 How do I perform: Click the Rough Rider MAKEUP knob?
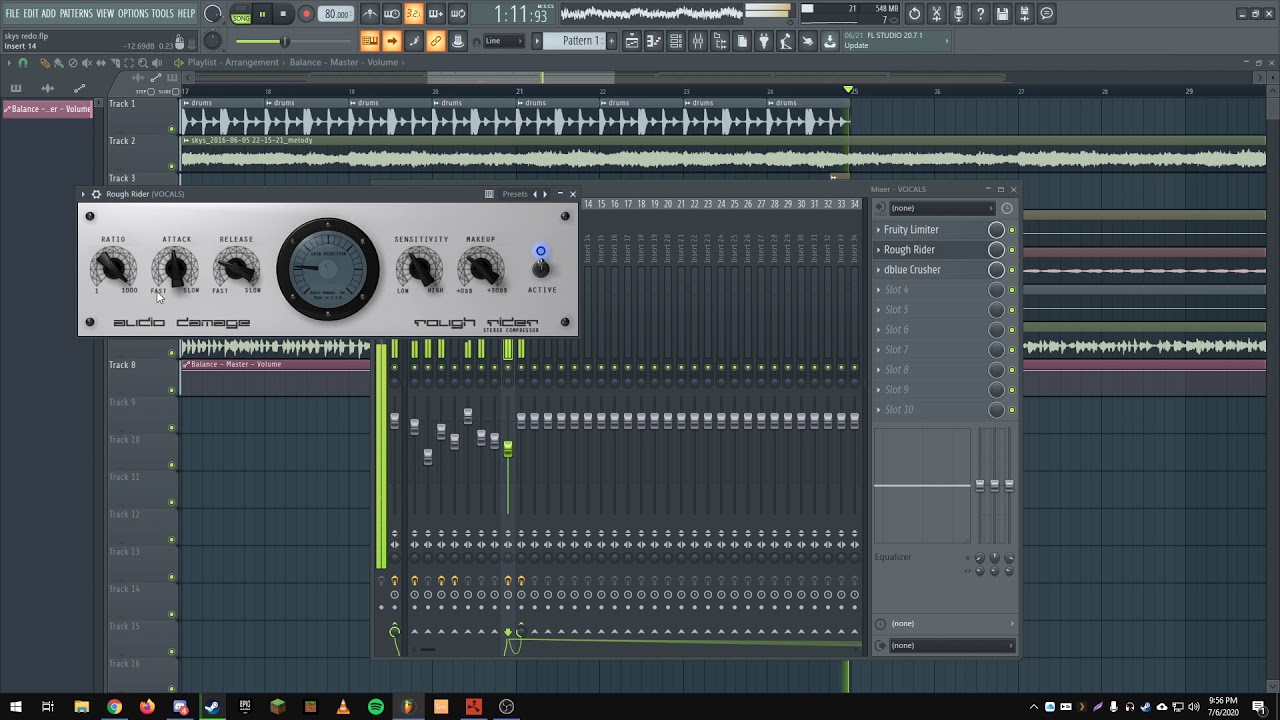point(481,267)
